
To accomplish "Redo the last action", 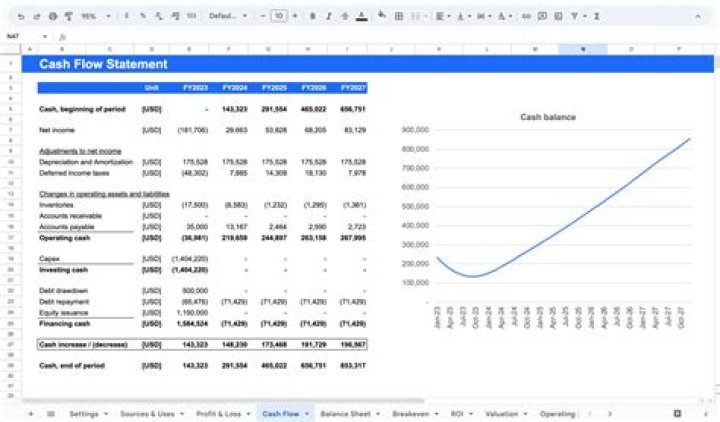I will [37, 17].
